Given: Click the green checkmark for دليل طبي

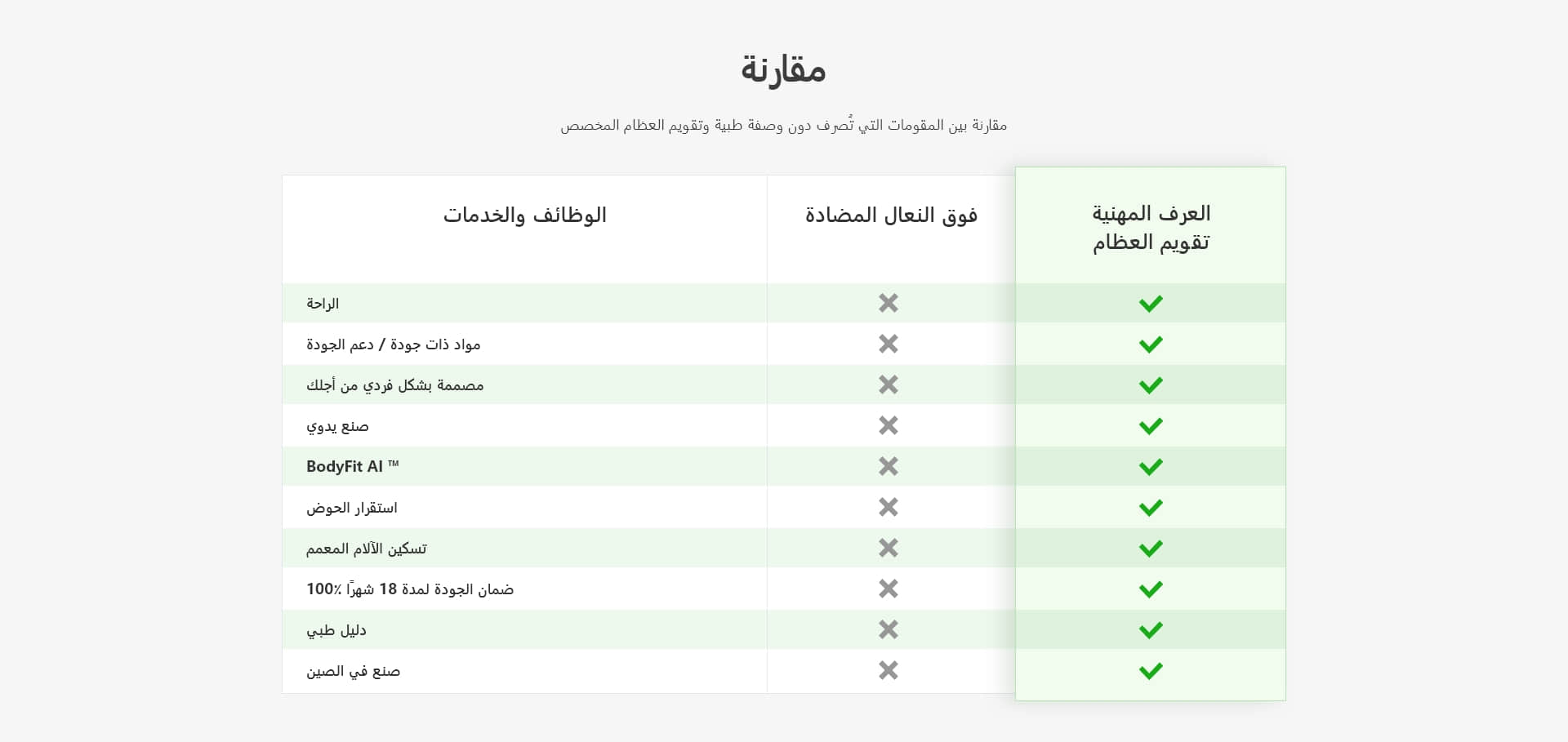Looking at the screenshot, I should 1150,630.
